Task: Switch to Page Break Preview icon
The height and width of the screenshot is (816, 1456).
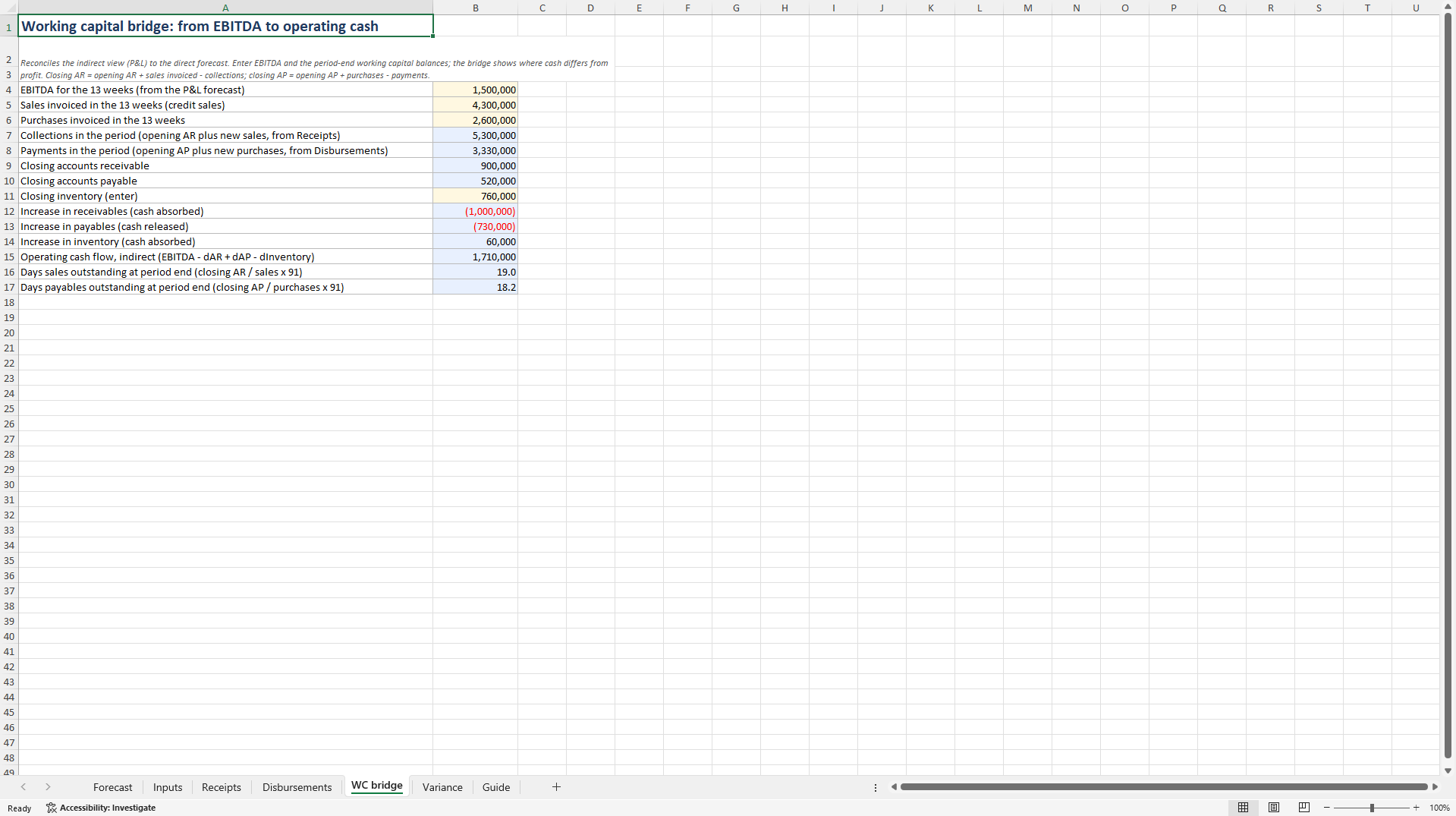Action: 1304,808
